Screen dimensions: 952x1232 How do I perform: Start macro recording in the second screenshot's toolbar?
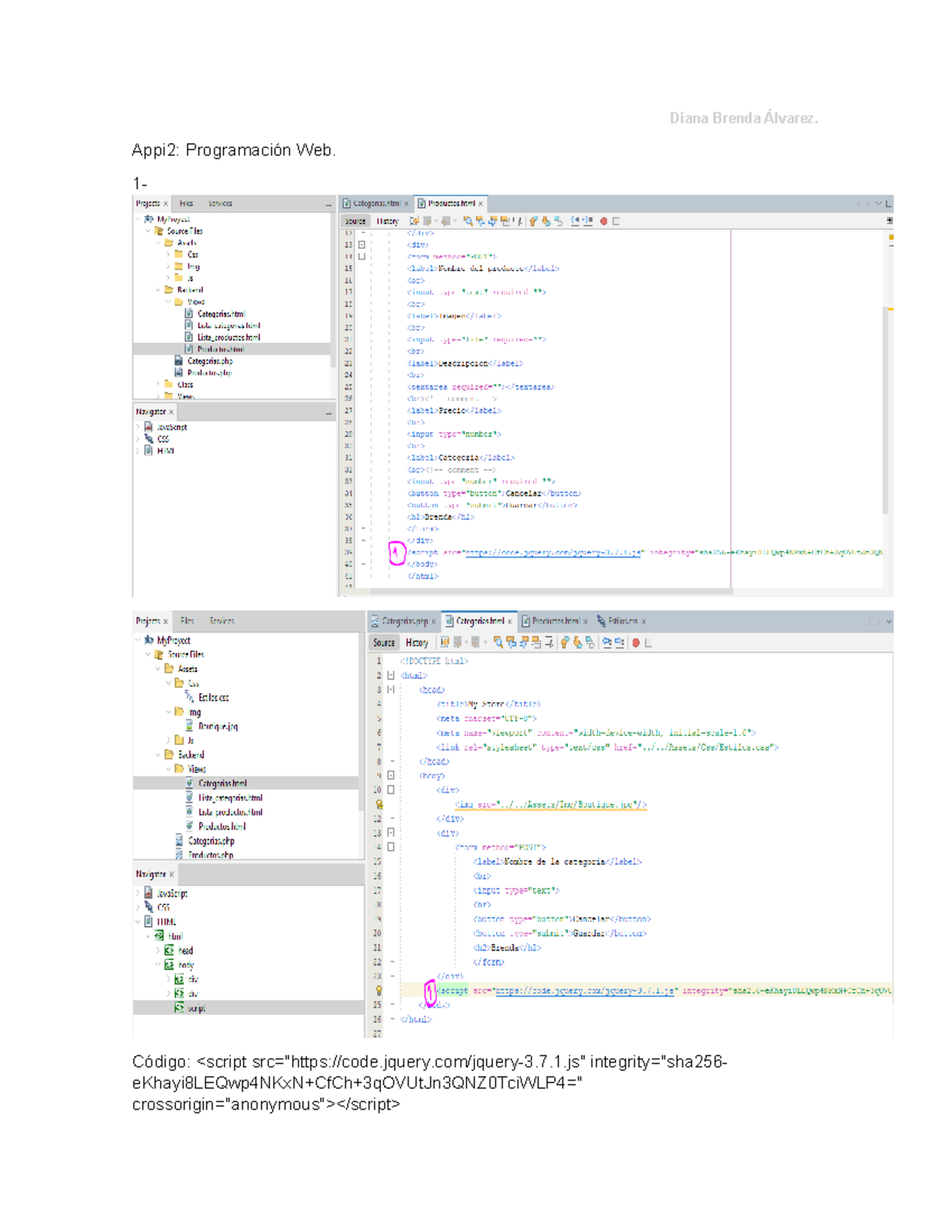point(635,643)
